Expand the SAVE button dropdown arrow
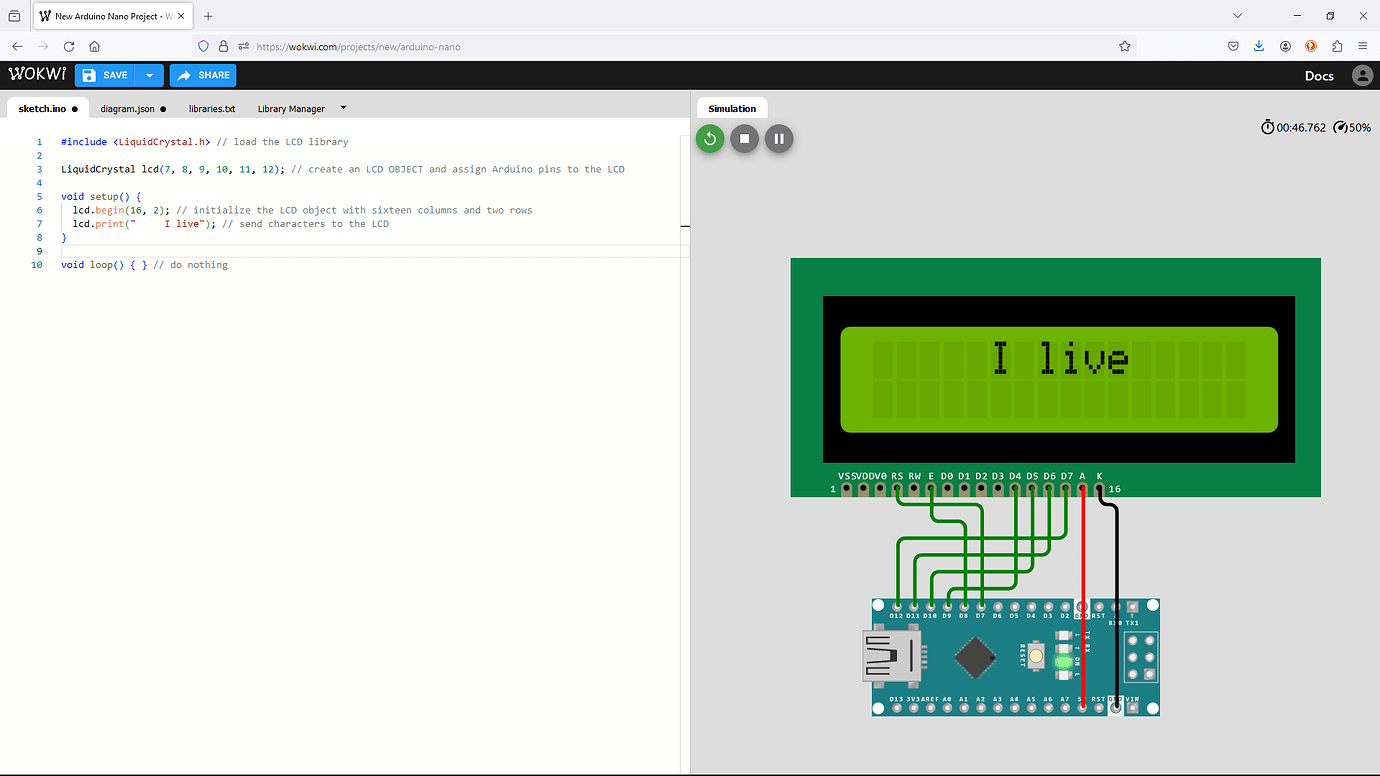1380x776 pixels. tap(148, 75)
